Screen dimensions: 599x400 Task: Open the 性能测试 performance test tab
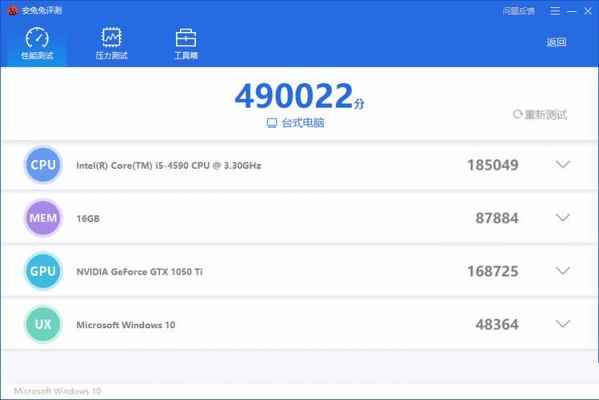coord(37,44)
